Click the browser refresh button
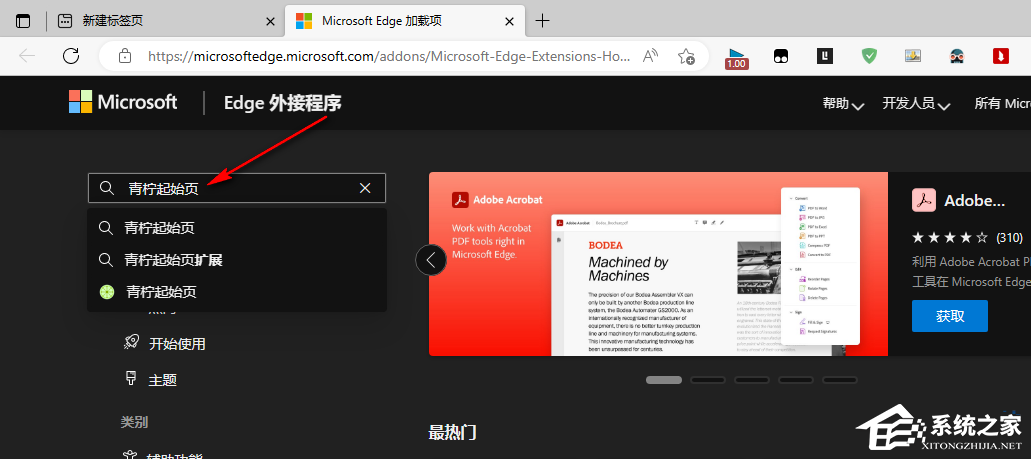The height and width of the screenshot is (459, 1031). click(71, 56)
